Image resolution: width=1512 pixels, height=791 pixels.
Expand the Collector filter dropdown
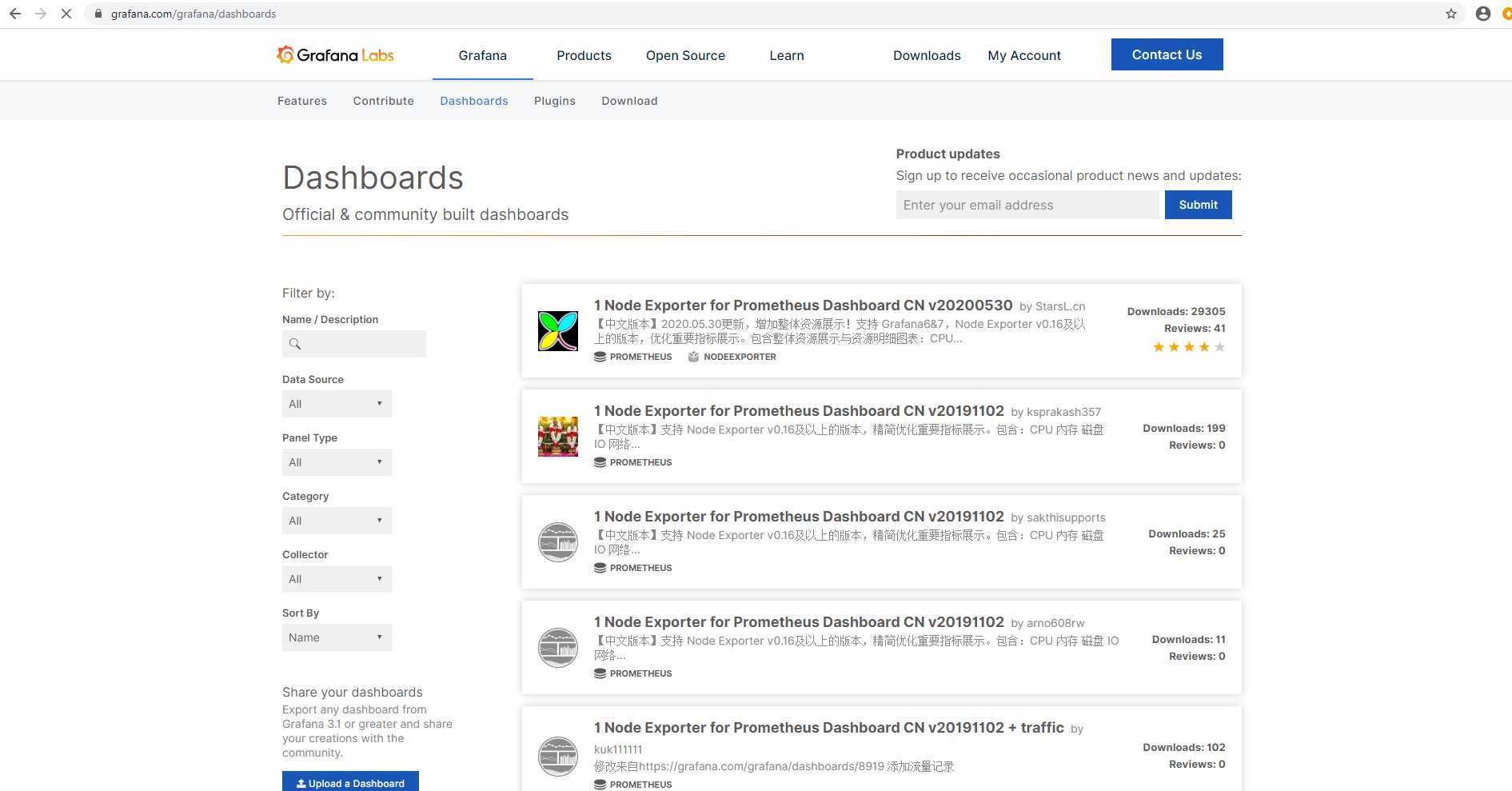[x=337, y=579]
